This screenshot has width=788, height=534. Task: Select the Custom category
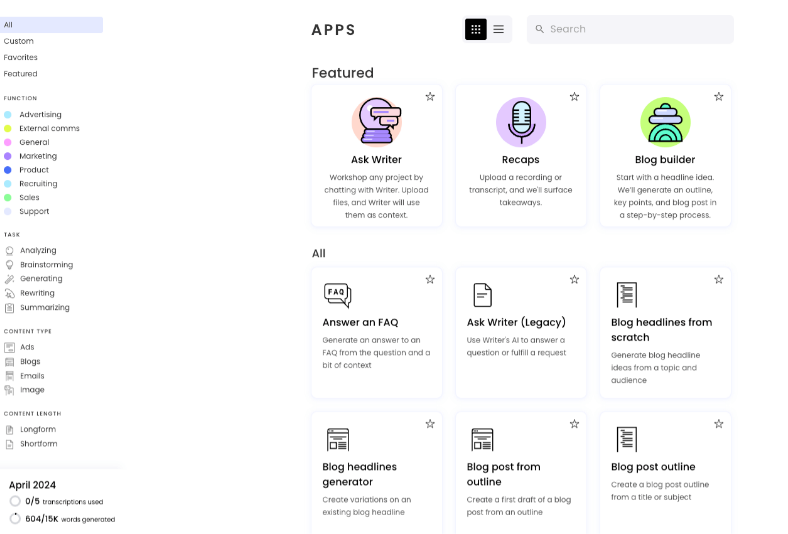[x=19, y=41]
